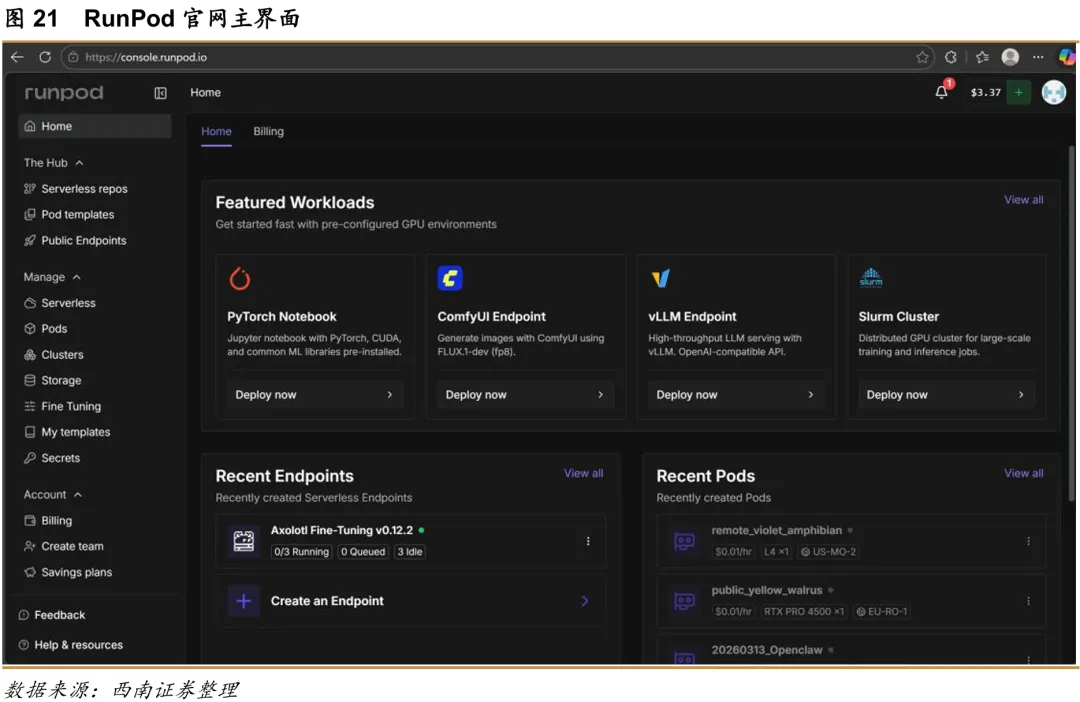Click Create an Endpoint
This screenshot has height=702, width=1080.
411,601
